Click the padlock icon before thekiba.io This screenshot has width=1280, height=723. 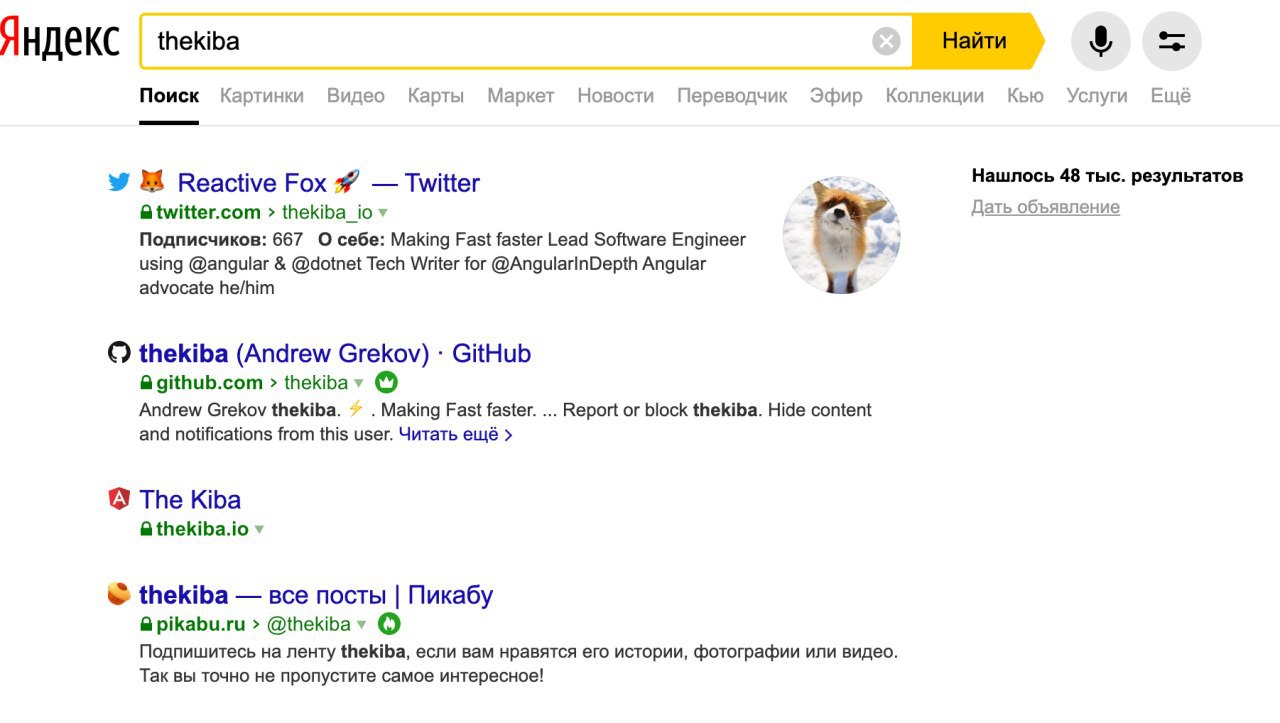[x=146, y=529]
